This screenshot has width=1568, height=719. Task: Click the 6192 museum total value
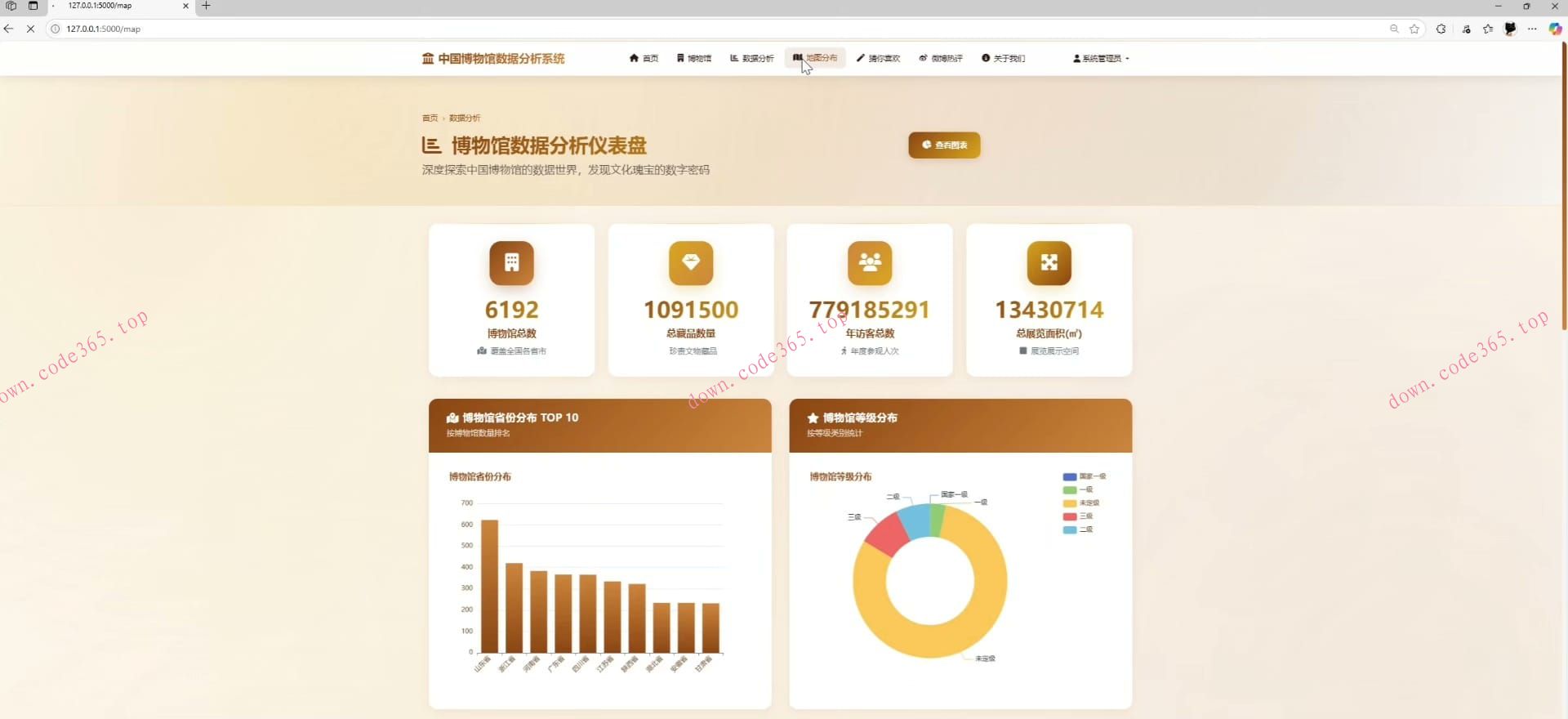coord(511,310)
